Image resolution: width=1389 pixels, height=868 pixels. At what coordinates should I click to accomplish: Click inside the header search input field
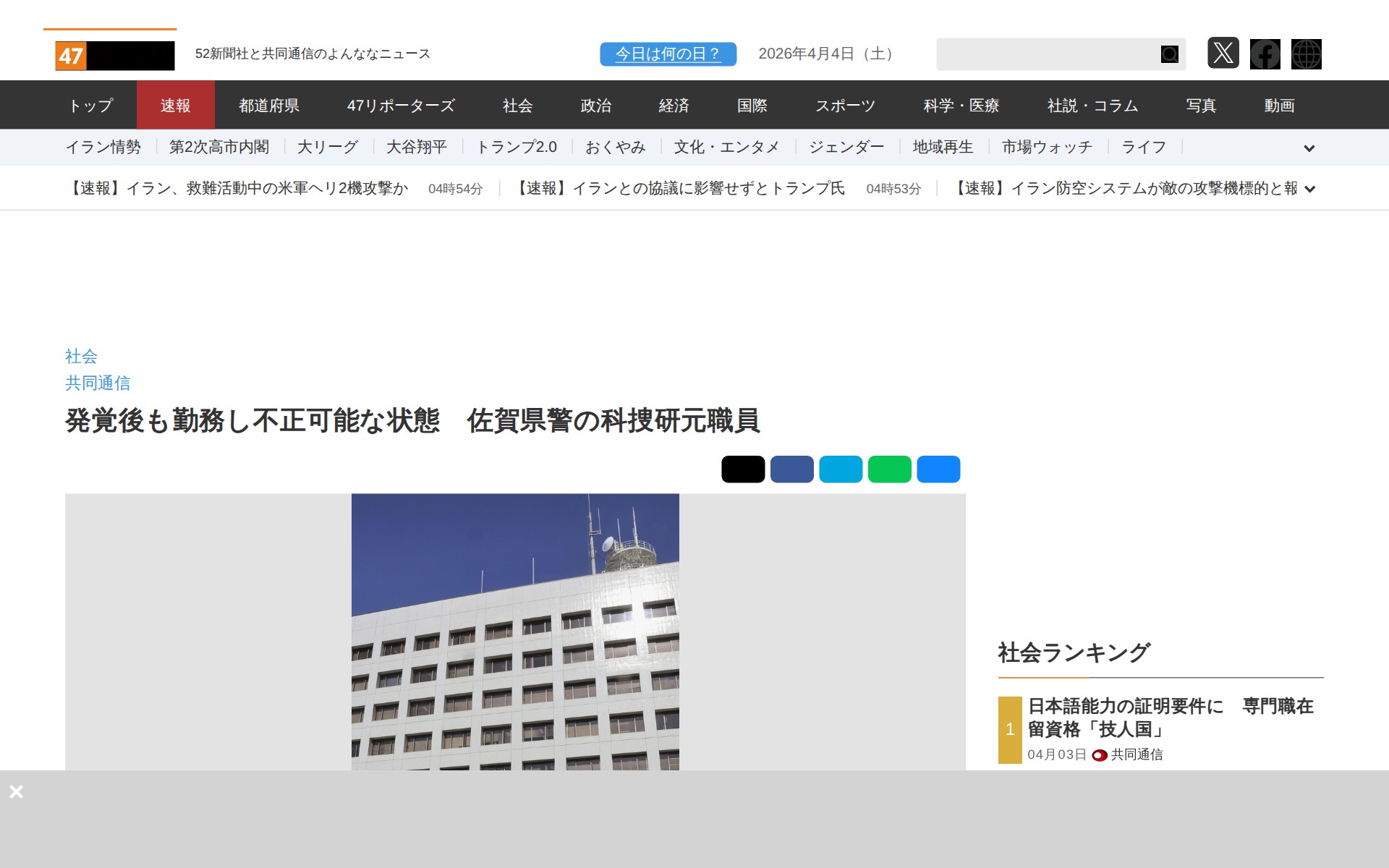(x=1042, y=54)
